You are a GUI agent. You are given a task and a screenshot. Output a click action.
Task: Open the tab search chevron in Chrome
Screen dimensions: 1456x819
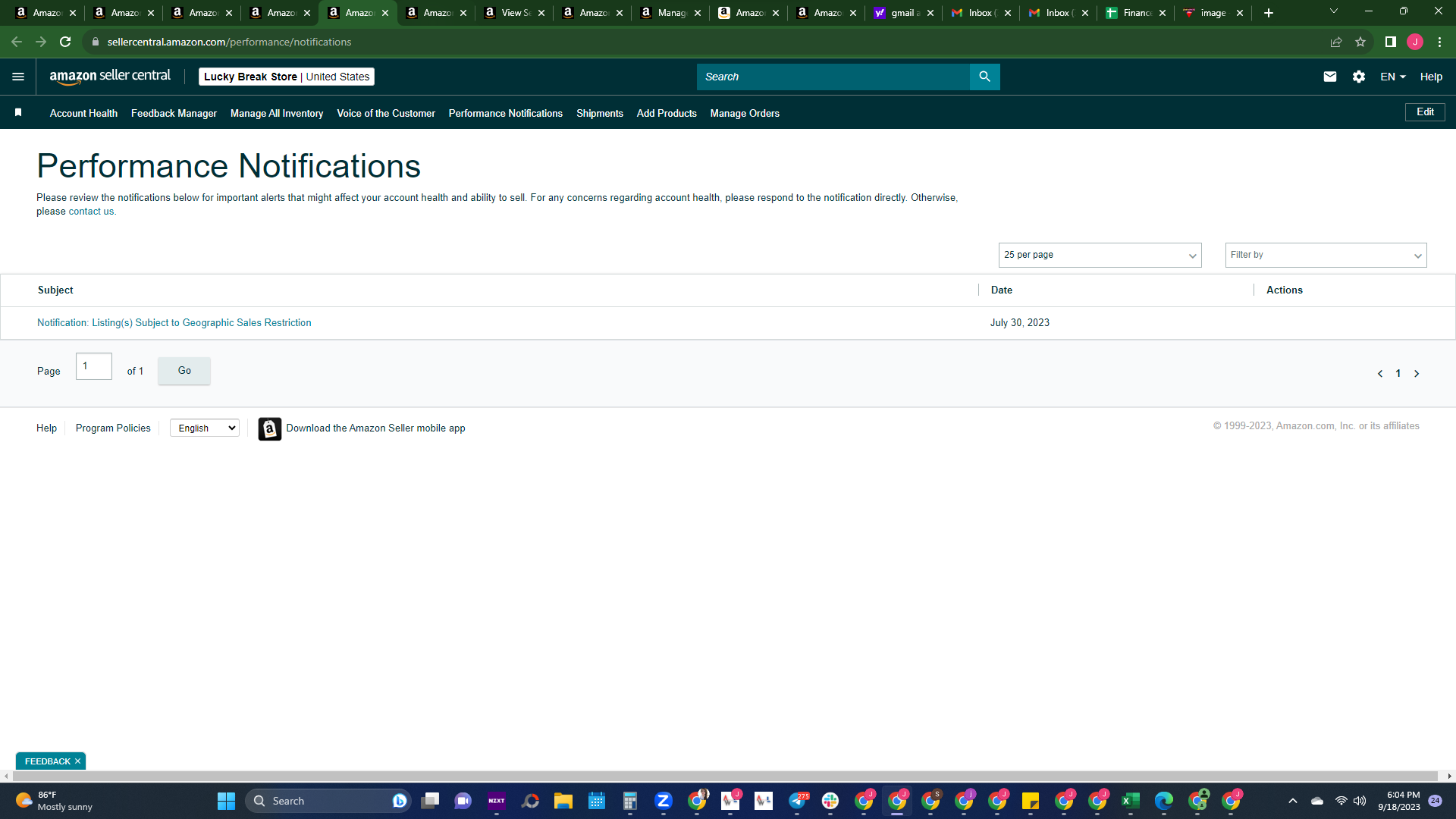1334,11
